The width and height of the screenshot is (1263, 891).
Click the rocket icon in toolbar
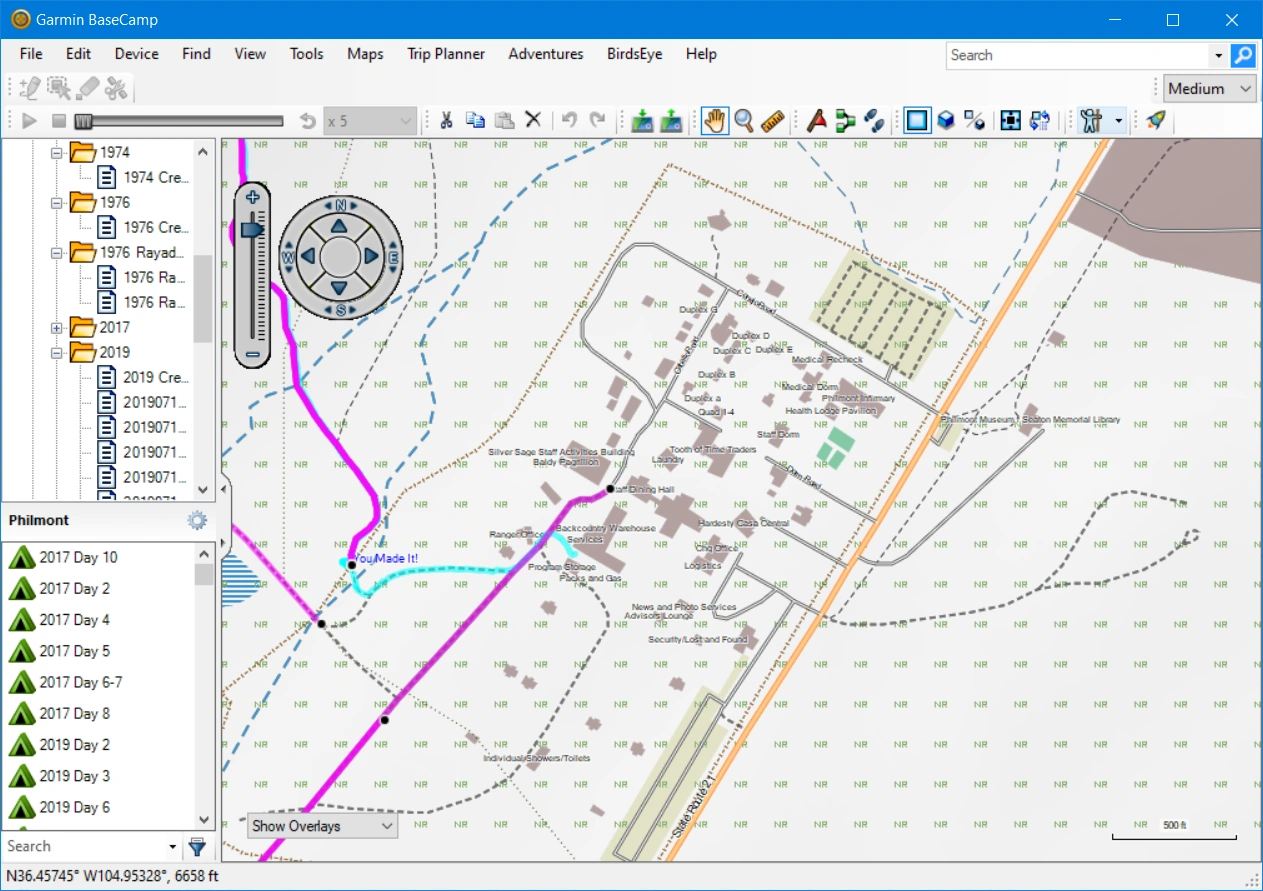tap(1156, 121)
